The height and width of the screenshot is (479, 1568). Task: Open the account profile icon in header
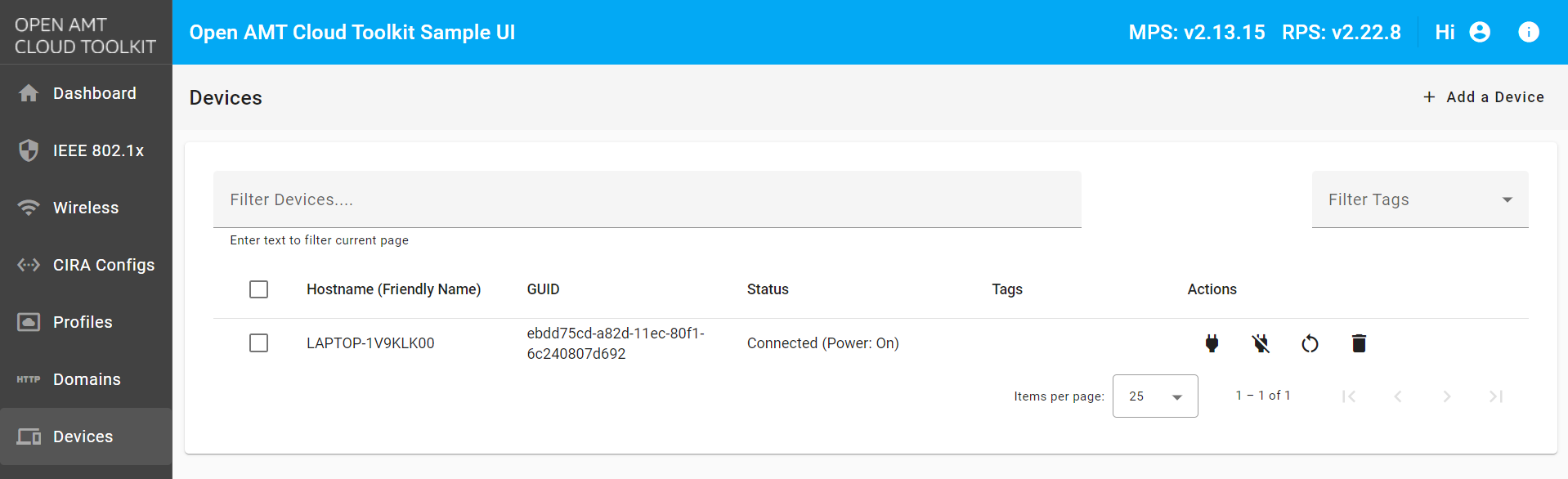pyautogui.click(x=1481, y=32)
